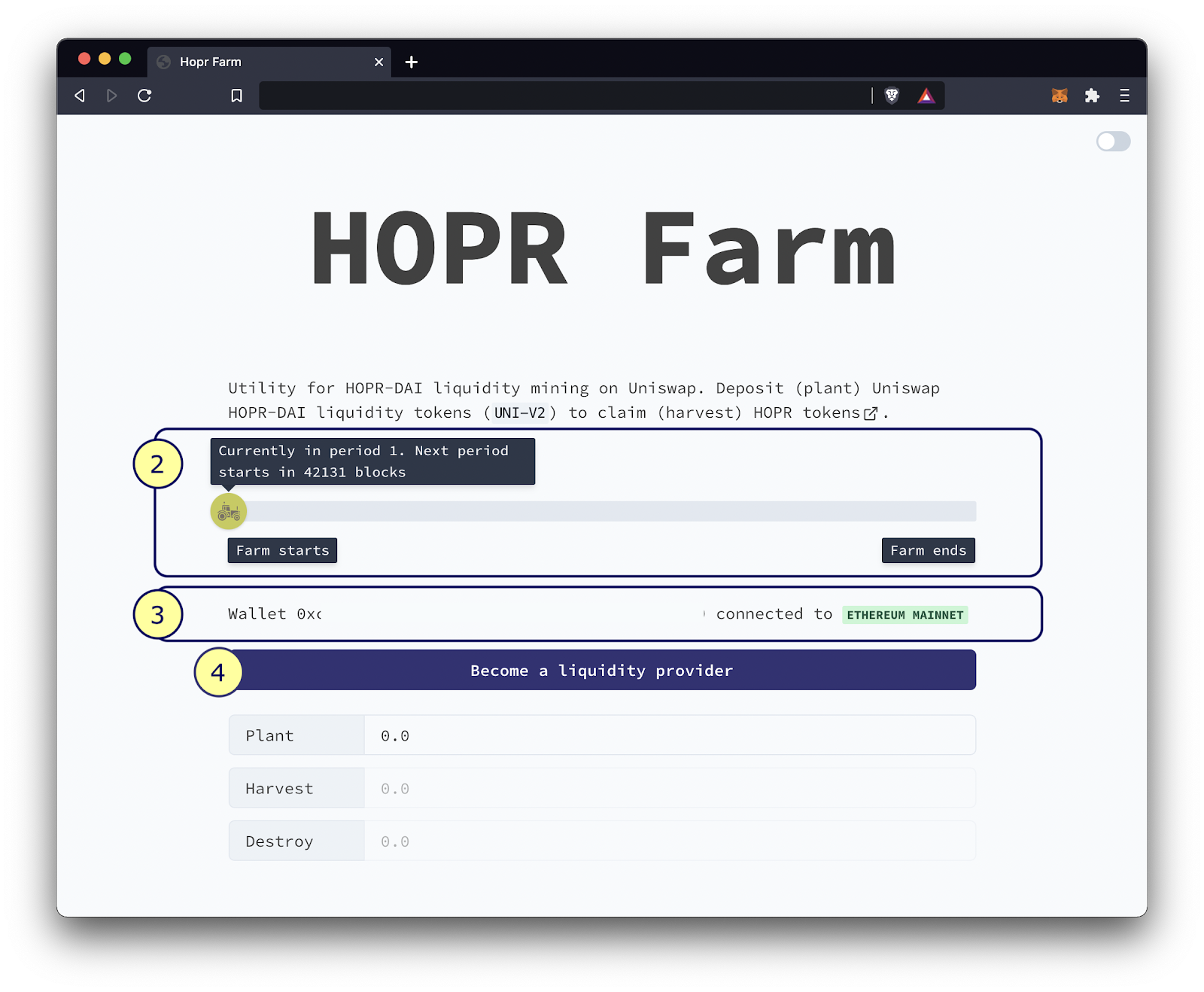Maximize window with the green button

[x=125, y=59]
